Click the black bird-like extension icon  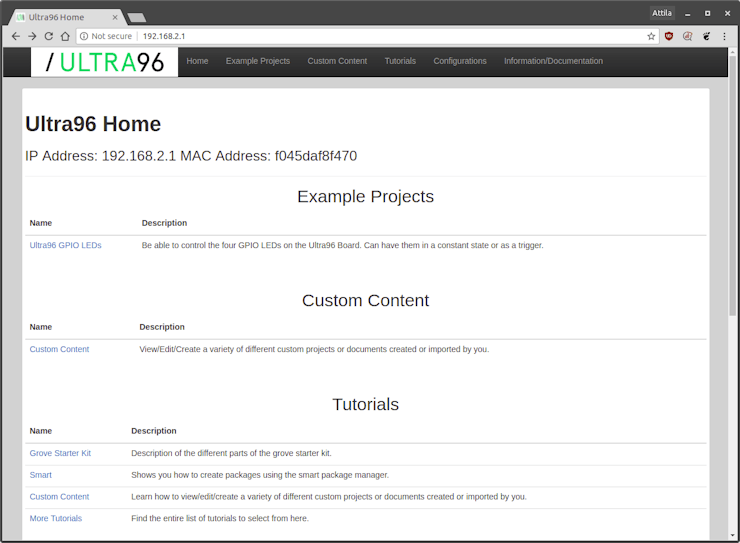pyautogui.click(x=706, y=36)
